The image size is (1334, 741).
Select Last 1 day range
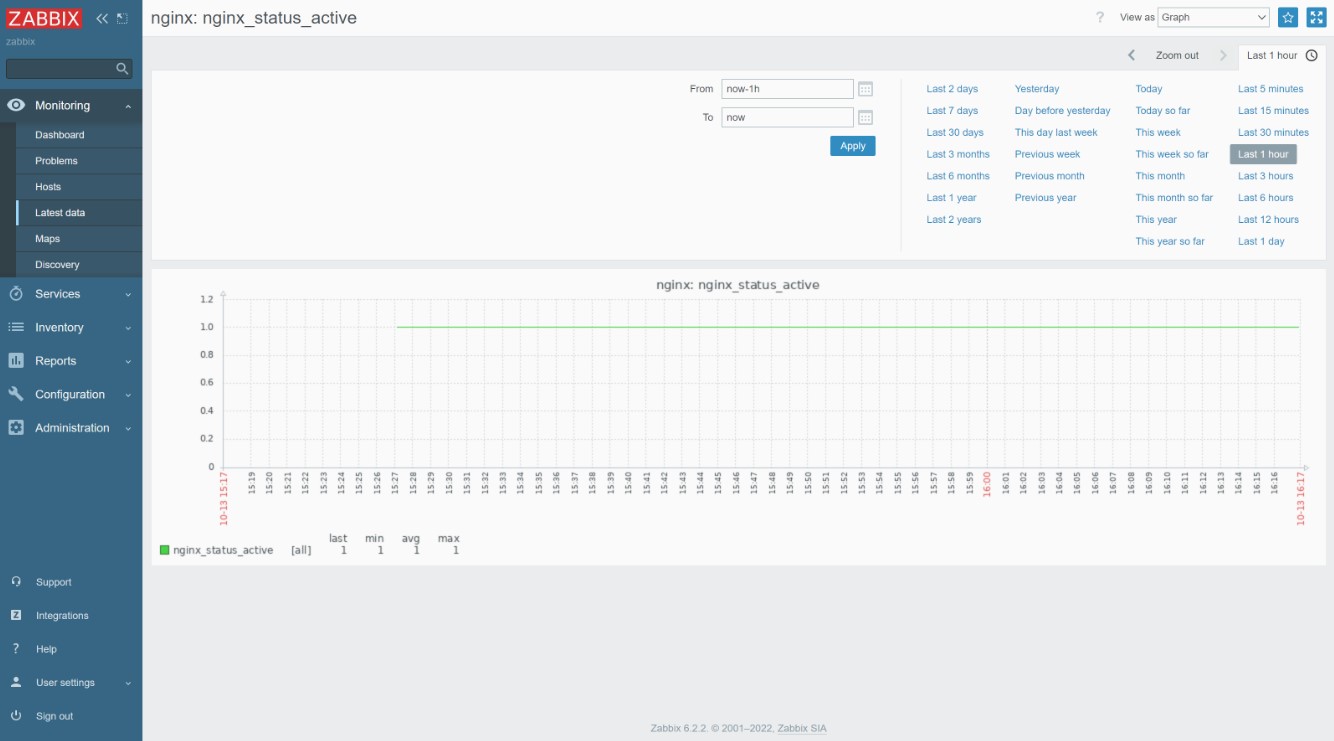pyautogui.click(x=1261, y=242)
